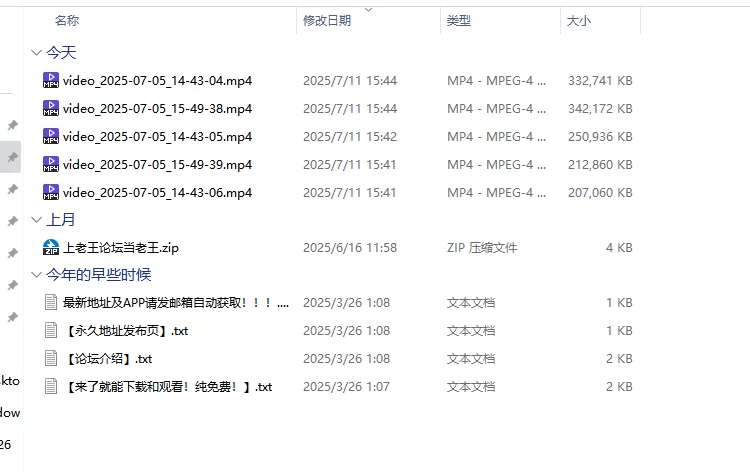Select file 【来了就能下载和观看！纯免费！】.txt
This screenshot has width=750, height=472.
coord(167,386)
